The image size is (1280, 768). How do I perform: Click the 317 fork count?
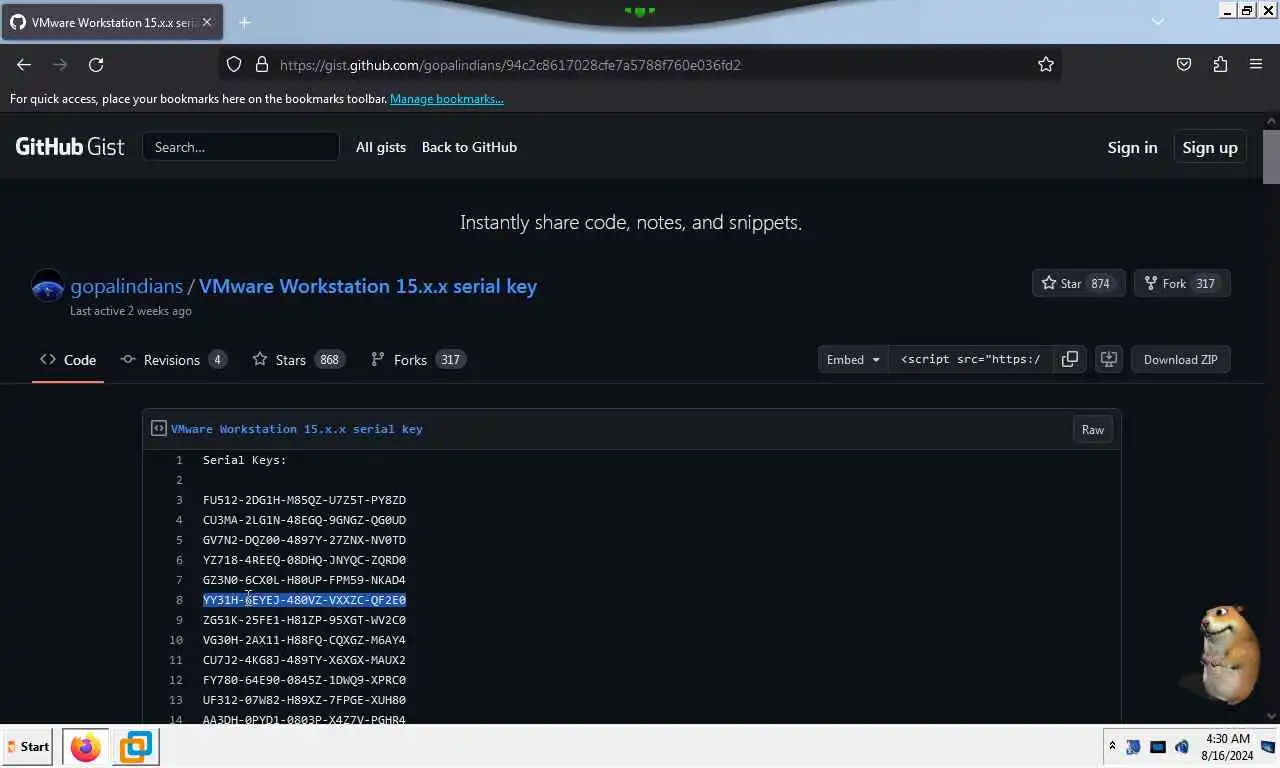click(x=1205, y=284)
